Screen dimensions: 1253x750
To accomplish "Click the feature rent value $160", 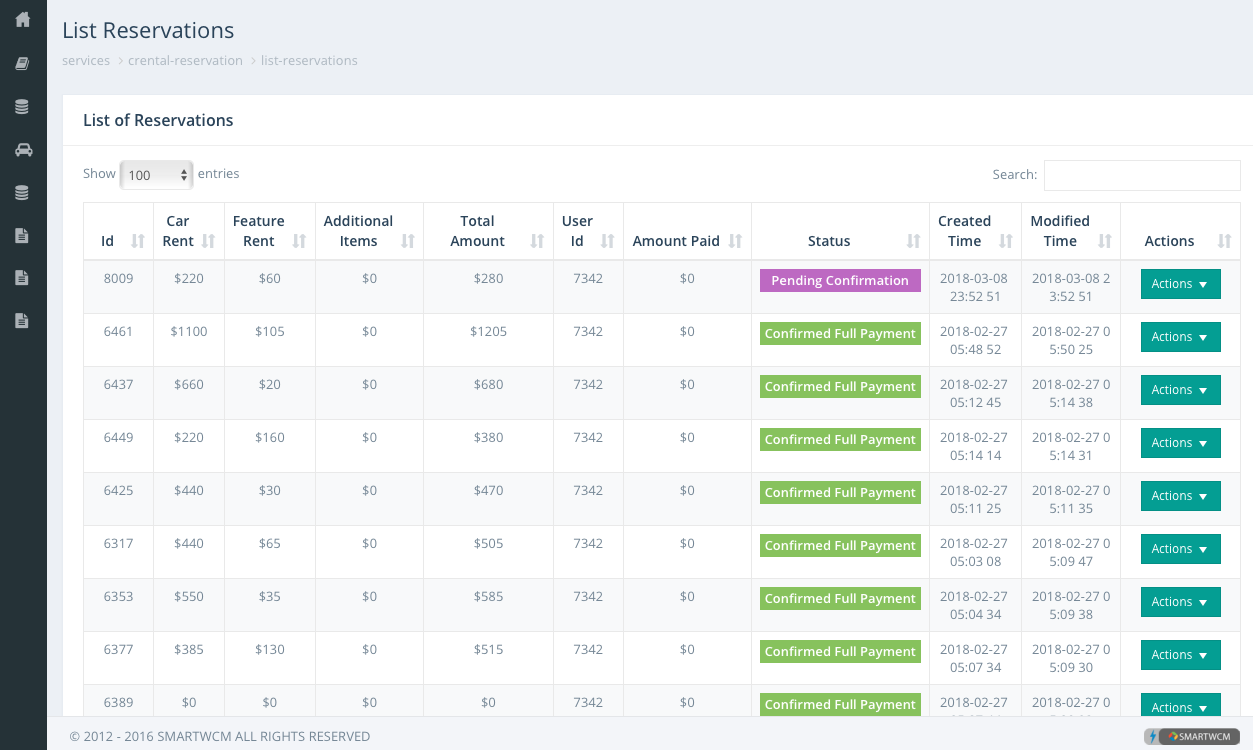I will click(x=269, y=438).
